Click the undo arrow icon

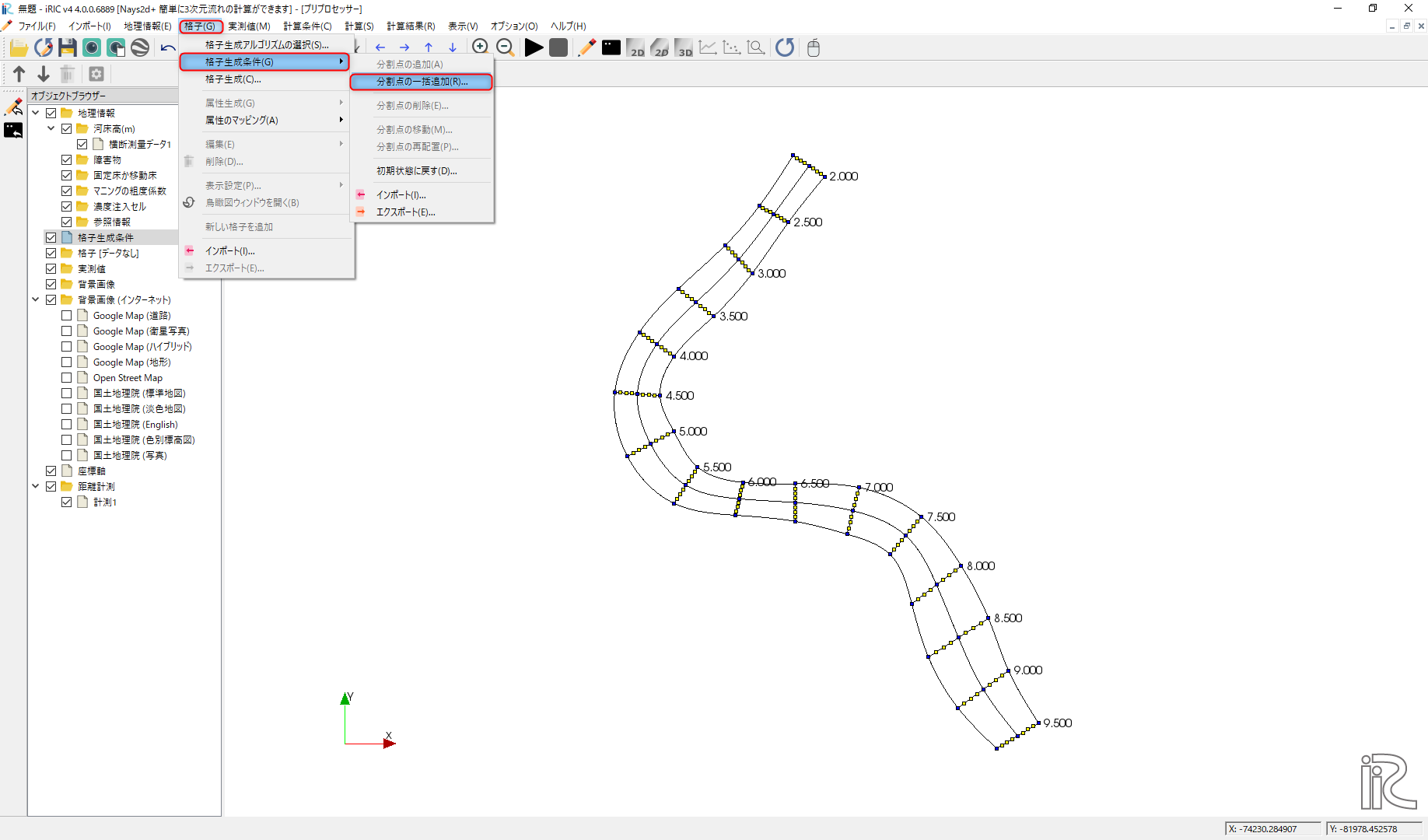pyautogui.click(x=168, y=48)
